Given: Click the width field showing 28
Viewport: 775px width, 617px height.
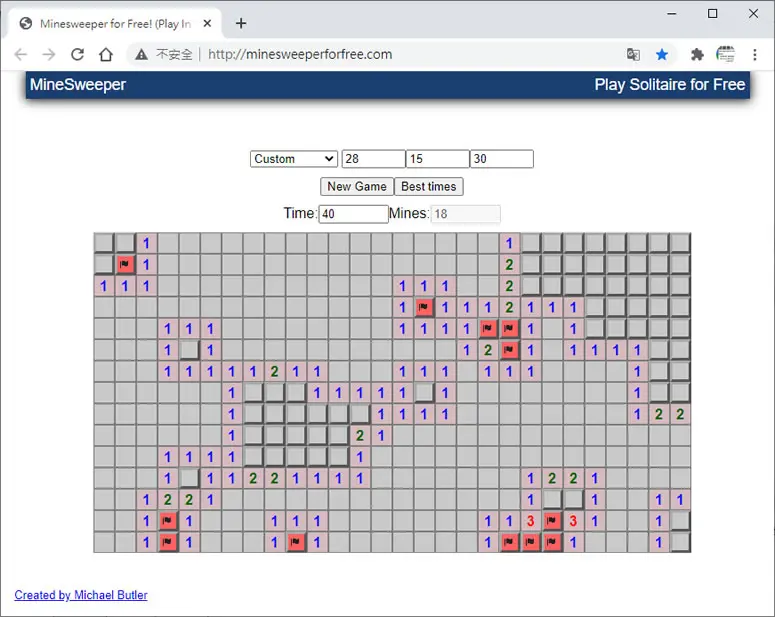Looking at the screenshot, I should click(x=374, y=159).
